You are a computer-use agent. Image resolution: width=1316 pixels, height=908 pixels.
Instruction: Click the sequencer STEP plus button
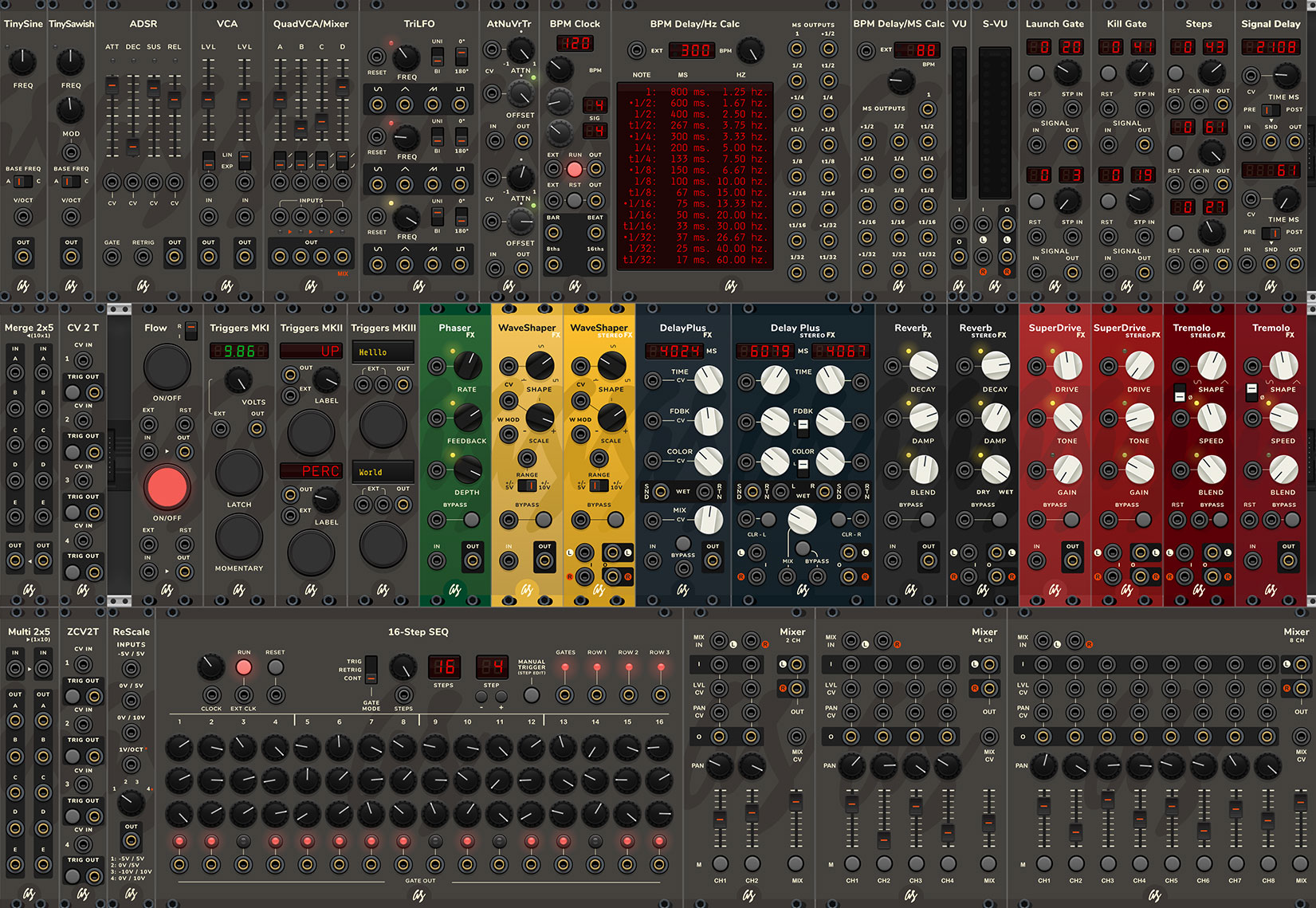tap(501, 696)
